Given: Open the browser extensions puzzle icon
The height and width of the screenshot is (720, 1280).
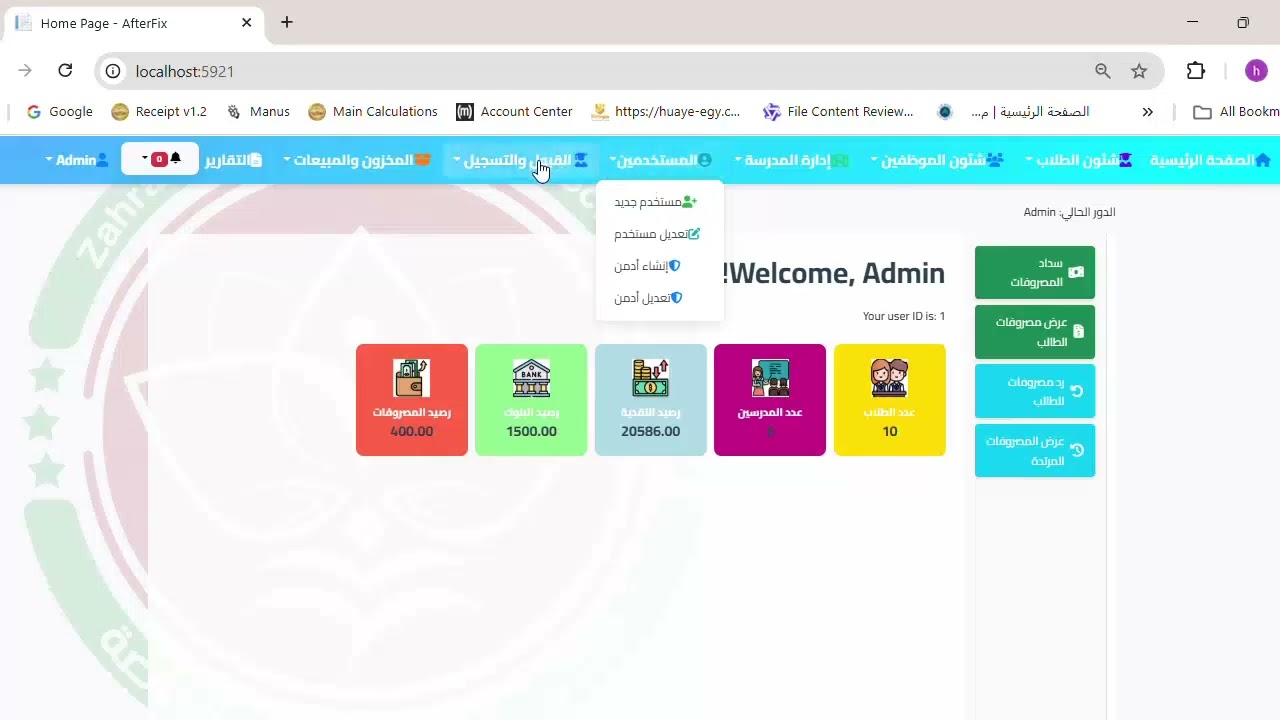Looking at the screenshot, I should coord(1196,71).
